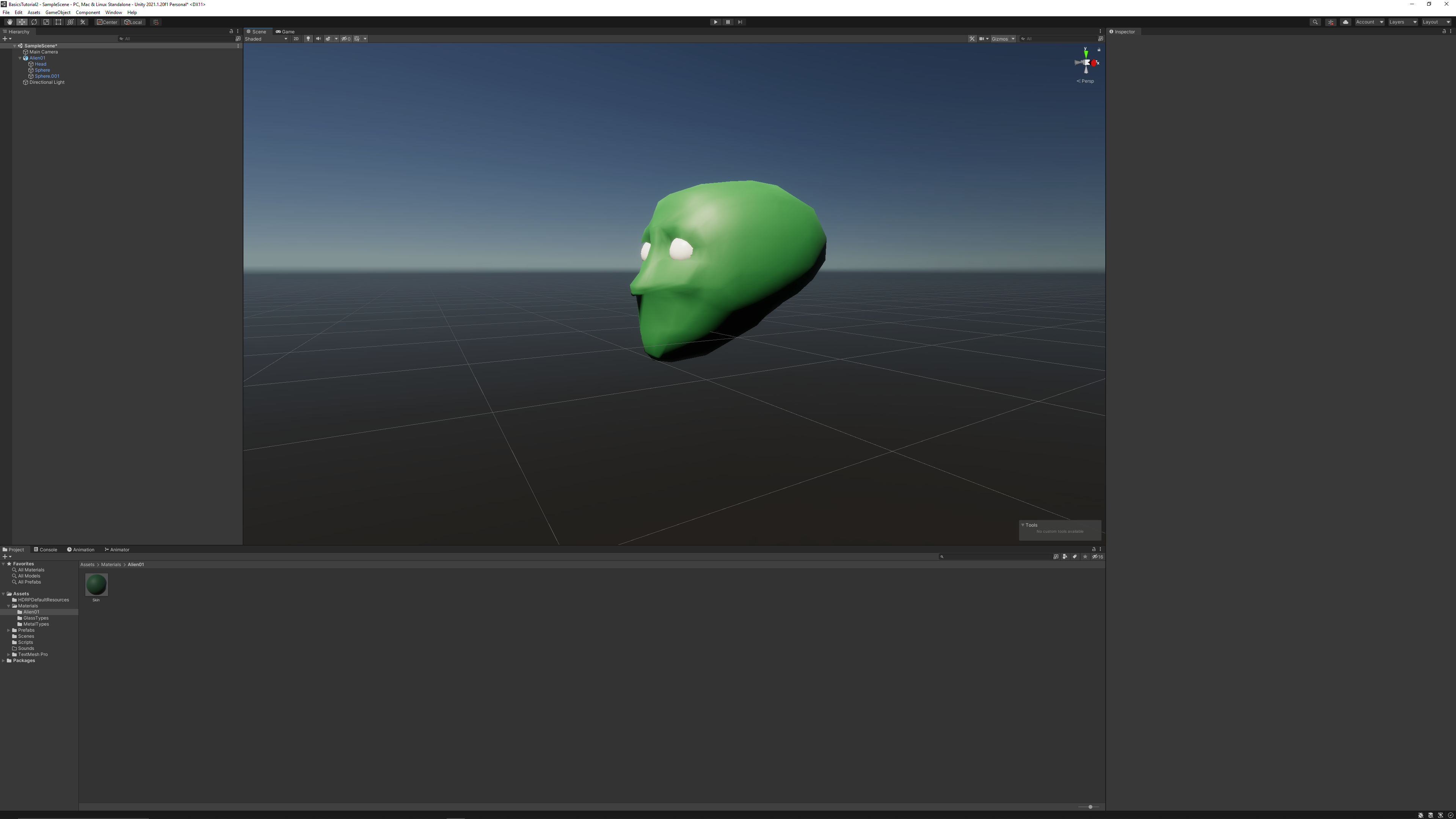Select the Move tool

click(x=22, y=22)
